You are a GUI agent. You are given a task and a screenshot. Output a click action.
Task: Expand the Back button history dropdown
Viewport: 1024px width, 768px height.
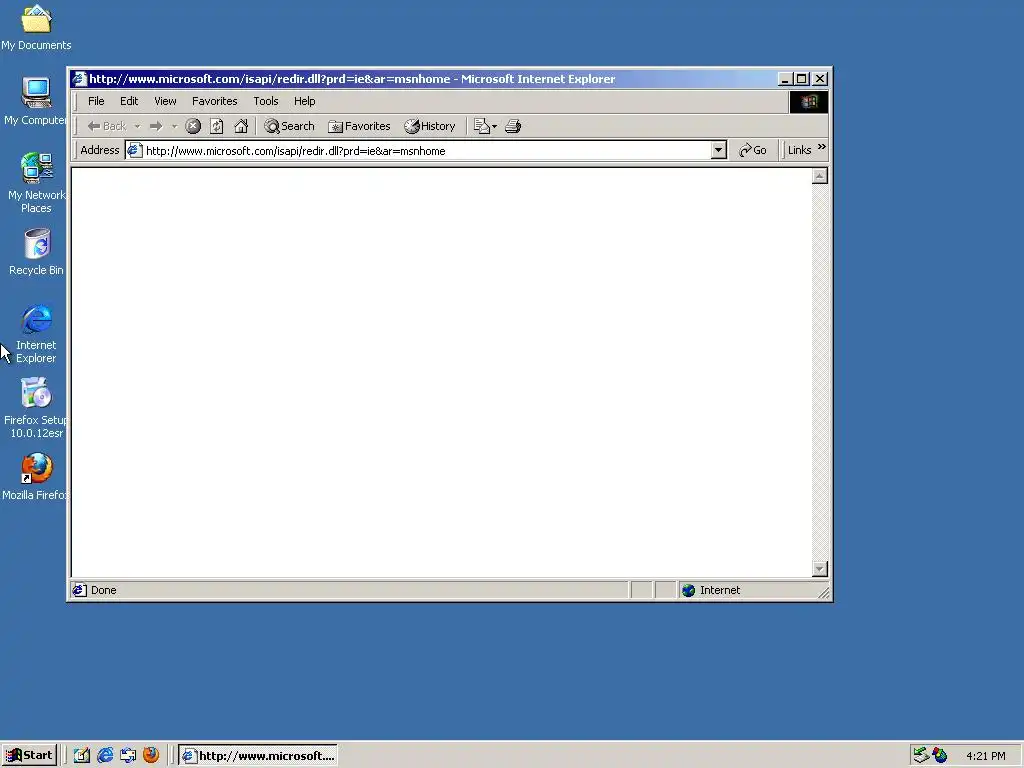pos(137,126)
